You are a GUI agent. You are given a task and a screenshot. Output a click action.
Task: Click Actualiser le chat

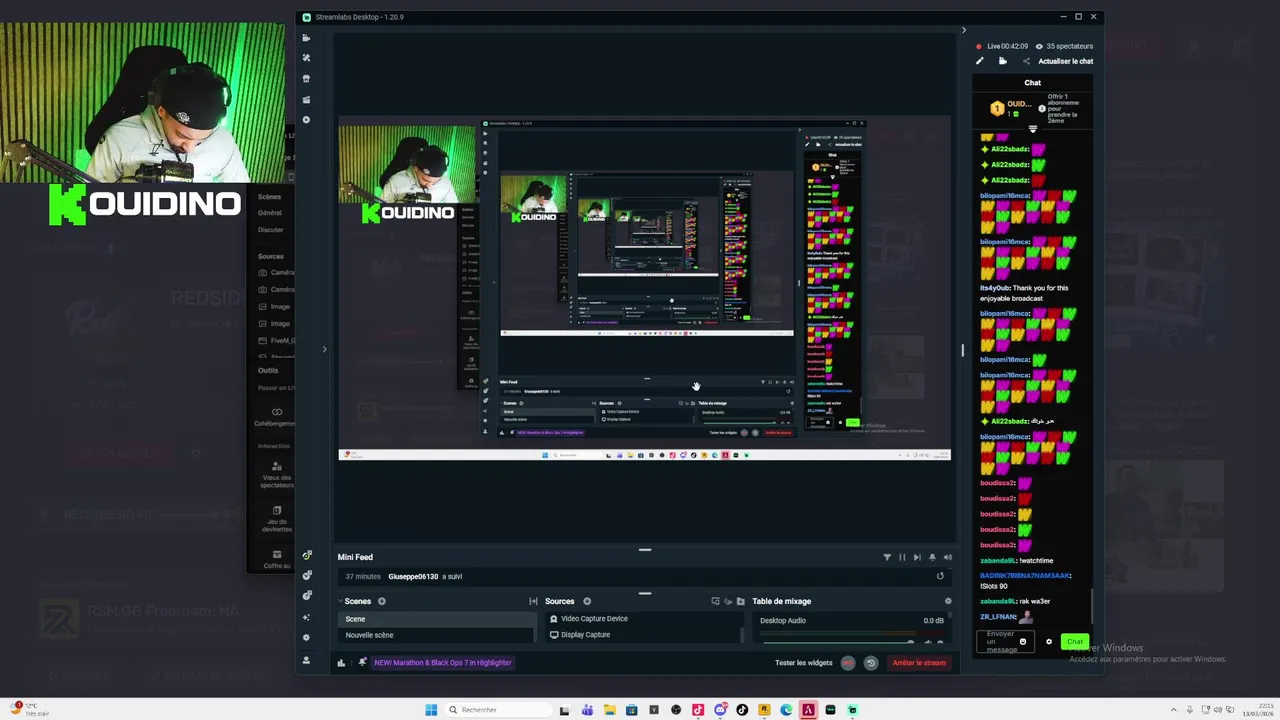[x=1065, y=61]
